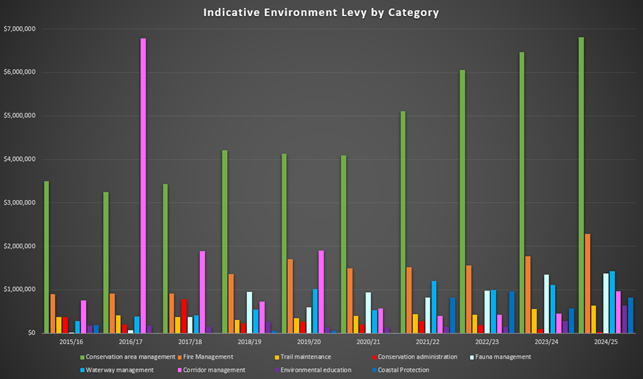643x379 pixels.
Task: Click the Coastal Protection legend entry
Action: point(401,370)
